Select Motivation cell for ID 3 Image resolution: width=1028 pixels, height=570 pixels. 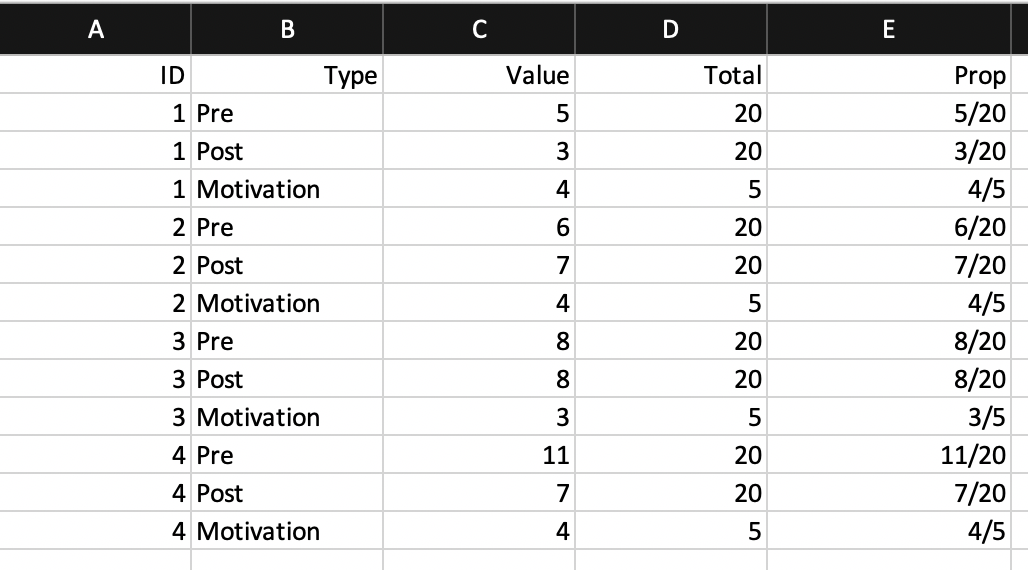pos(287,417)
